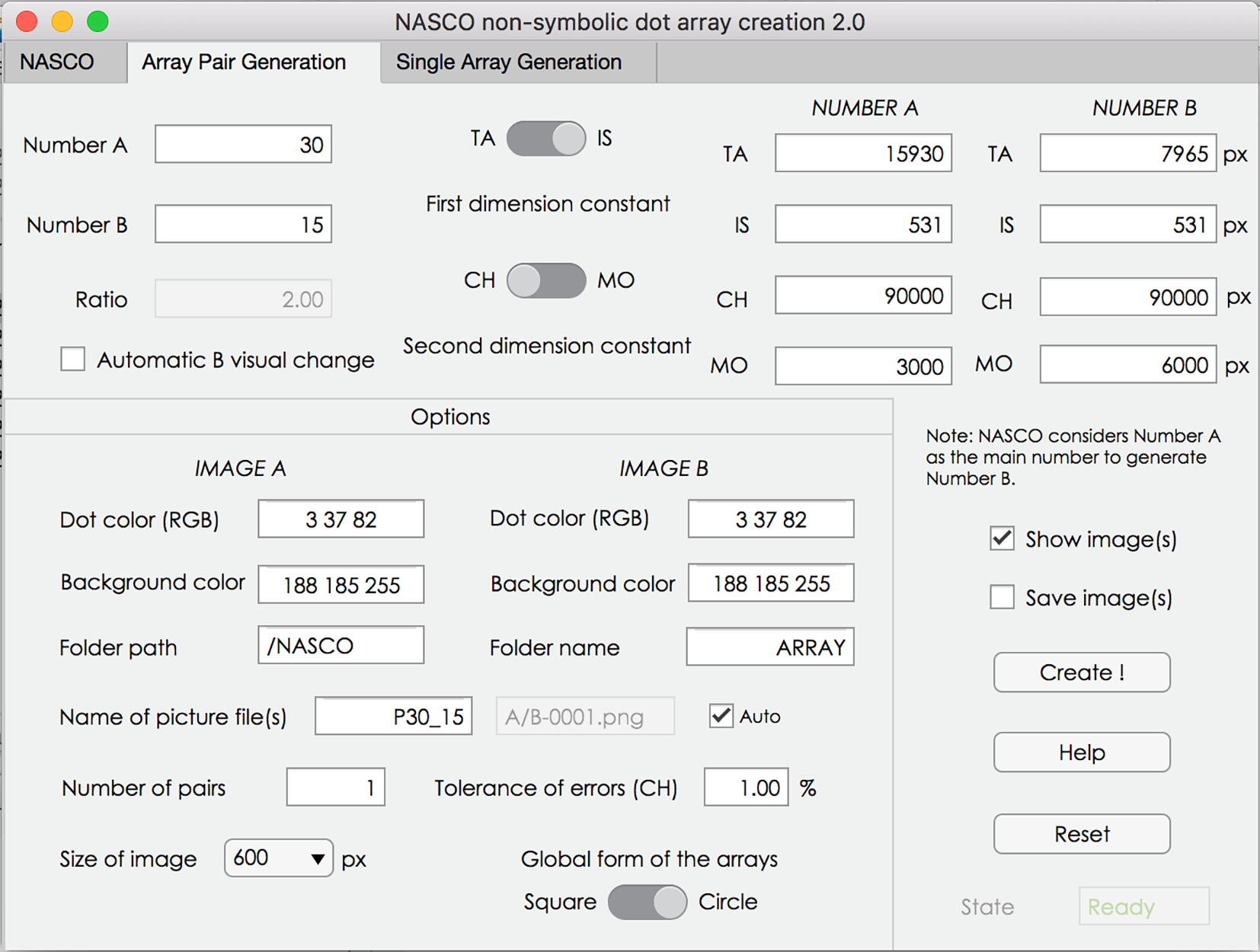The height and width of the screenshot is (952, 1260).
Task: Minimize the window with yellow button
Action: click(62, 21)
